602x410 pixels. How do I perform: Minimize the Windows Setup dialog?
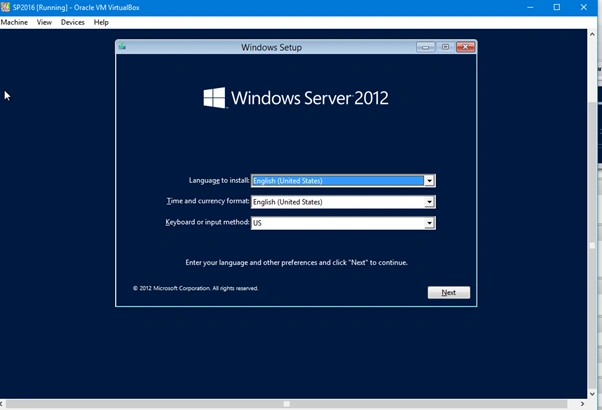coord(425,47)
